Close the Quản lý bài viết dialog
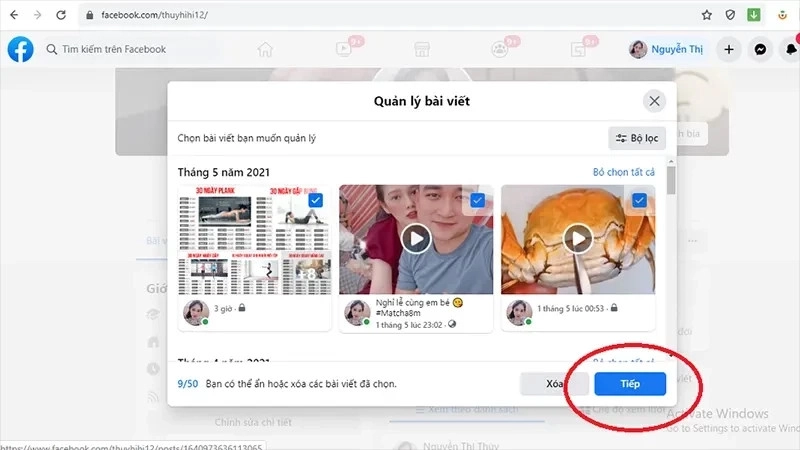800x450 pixels. (x=654, y=101)
